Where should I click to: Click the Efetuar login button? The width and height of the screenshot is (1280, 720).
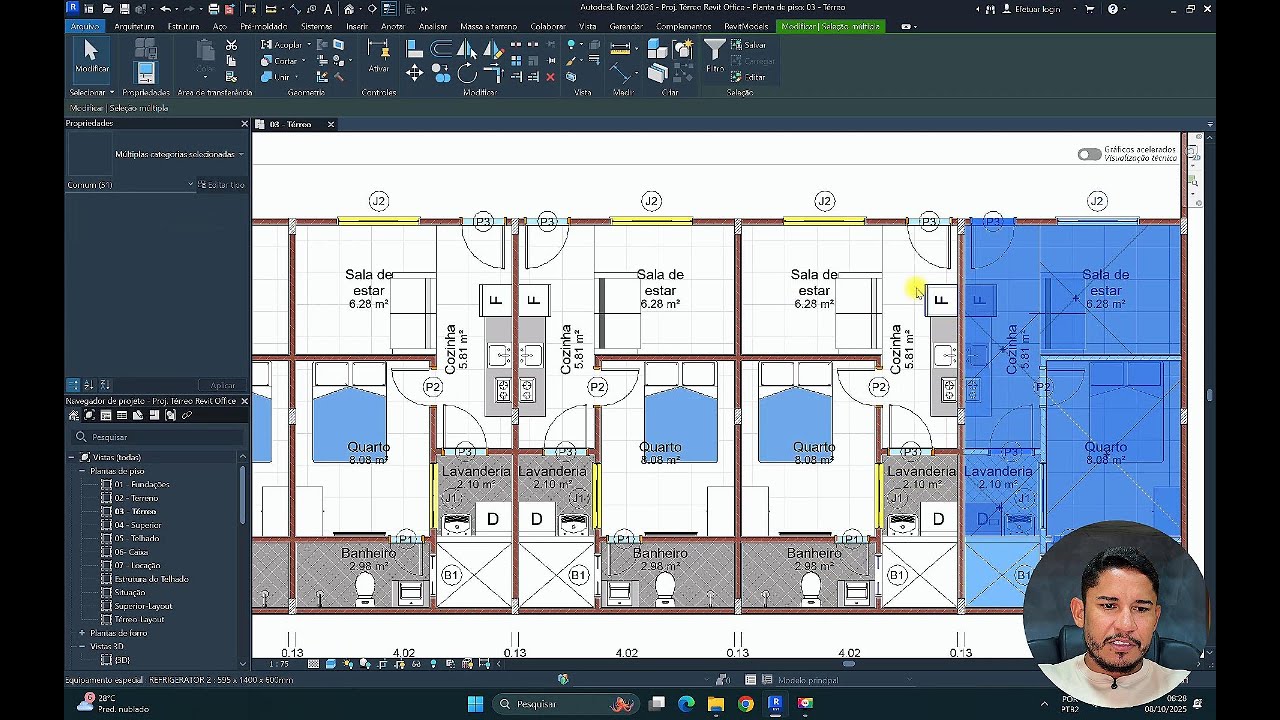pos(1030,9)
